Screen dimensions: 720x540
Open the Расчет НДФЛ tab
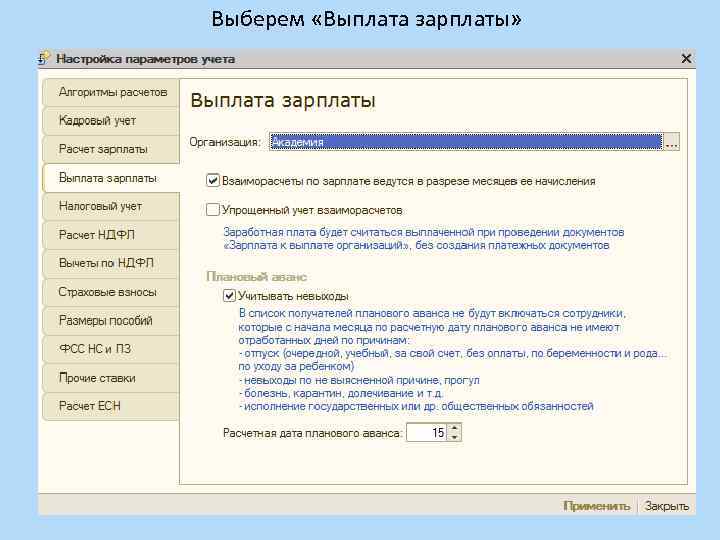(x=111, y=235)
